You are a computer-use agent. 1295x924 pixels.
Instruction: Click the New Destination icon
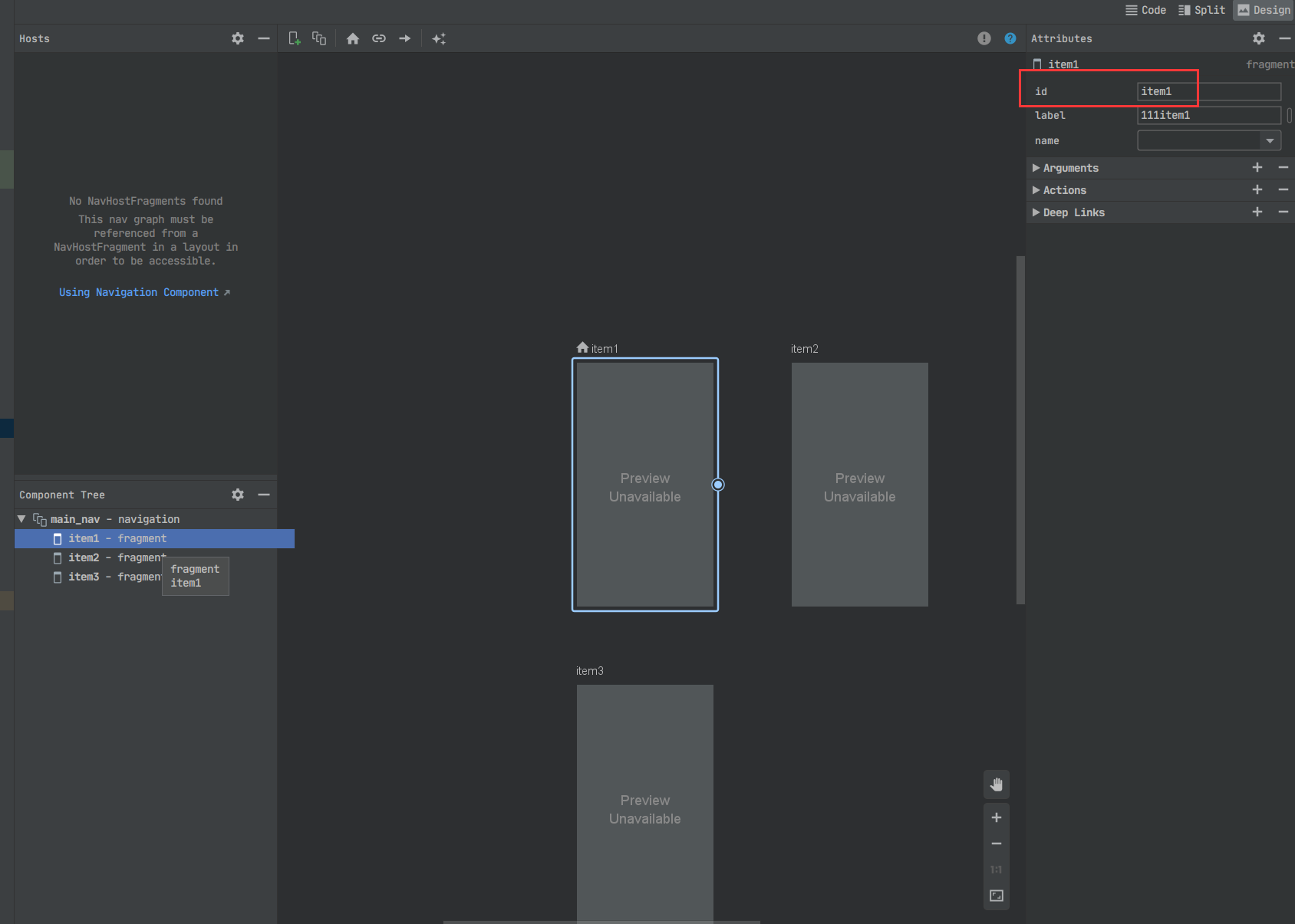294,38
